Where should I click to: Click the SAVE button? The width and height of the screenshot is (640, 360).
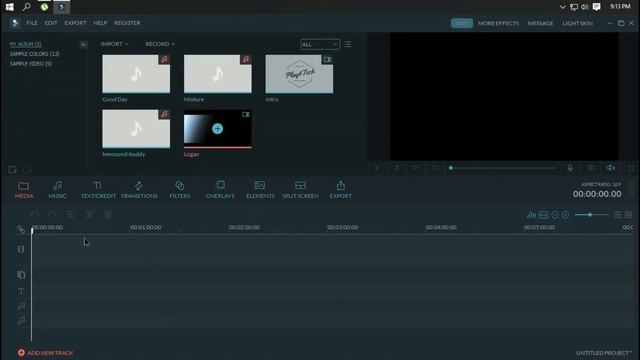(x=462, y=23)
